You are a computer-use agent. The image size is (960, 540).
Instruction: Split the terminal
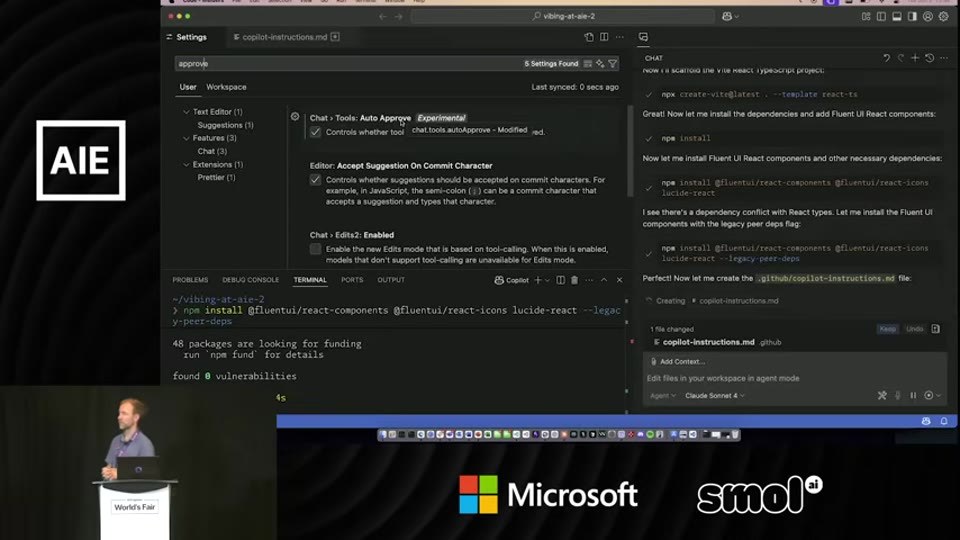(560, 280)
